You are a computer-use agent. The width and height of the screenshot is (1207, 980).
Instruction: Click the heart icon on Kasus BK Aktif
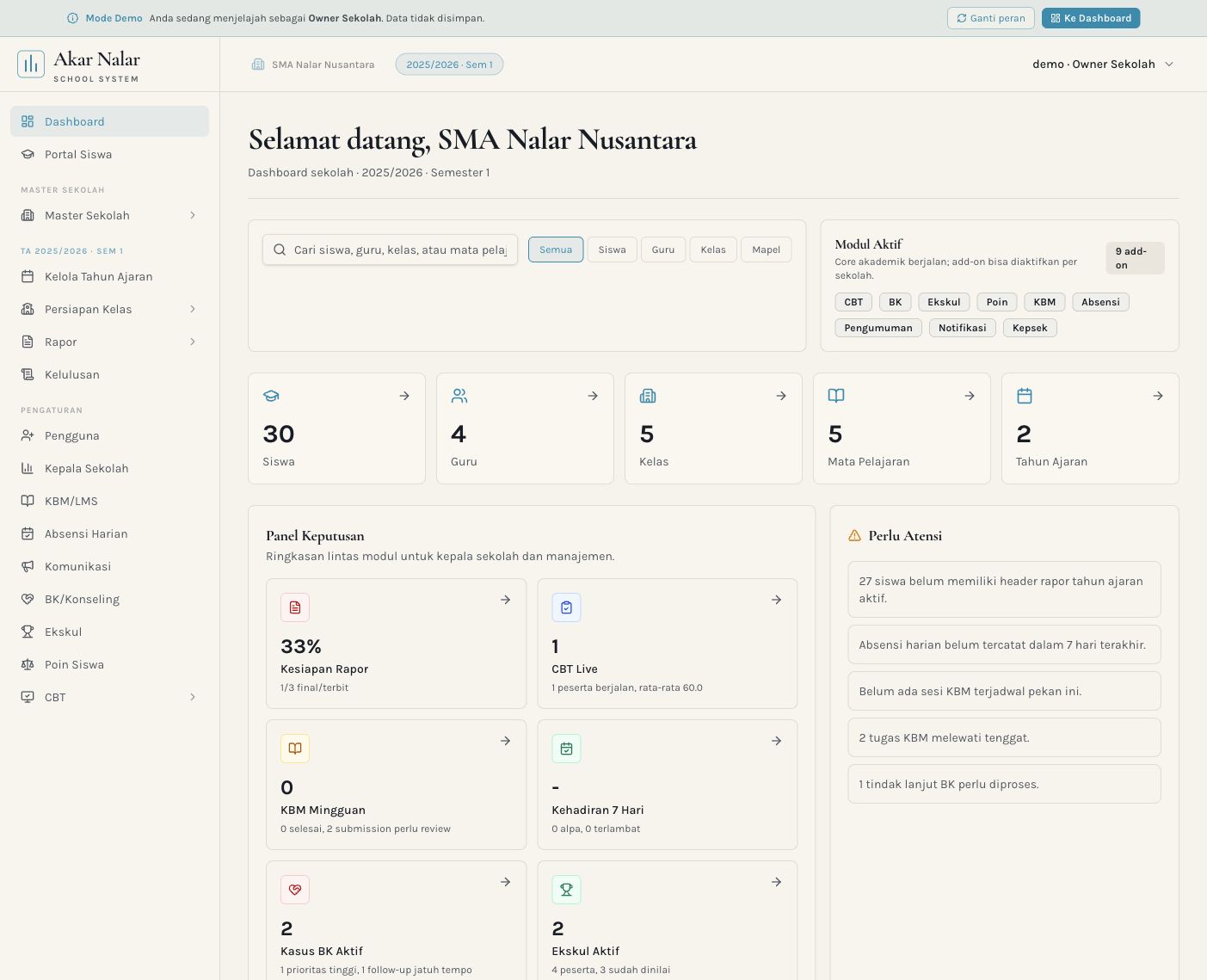(295, 890)
